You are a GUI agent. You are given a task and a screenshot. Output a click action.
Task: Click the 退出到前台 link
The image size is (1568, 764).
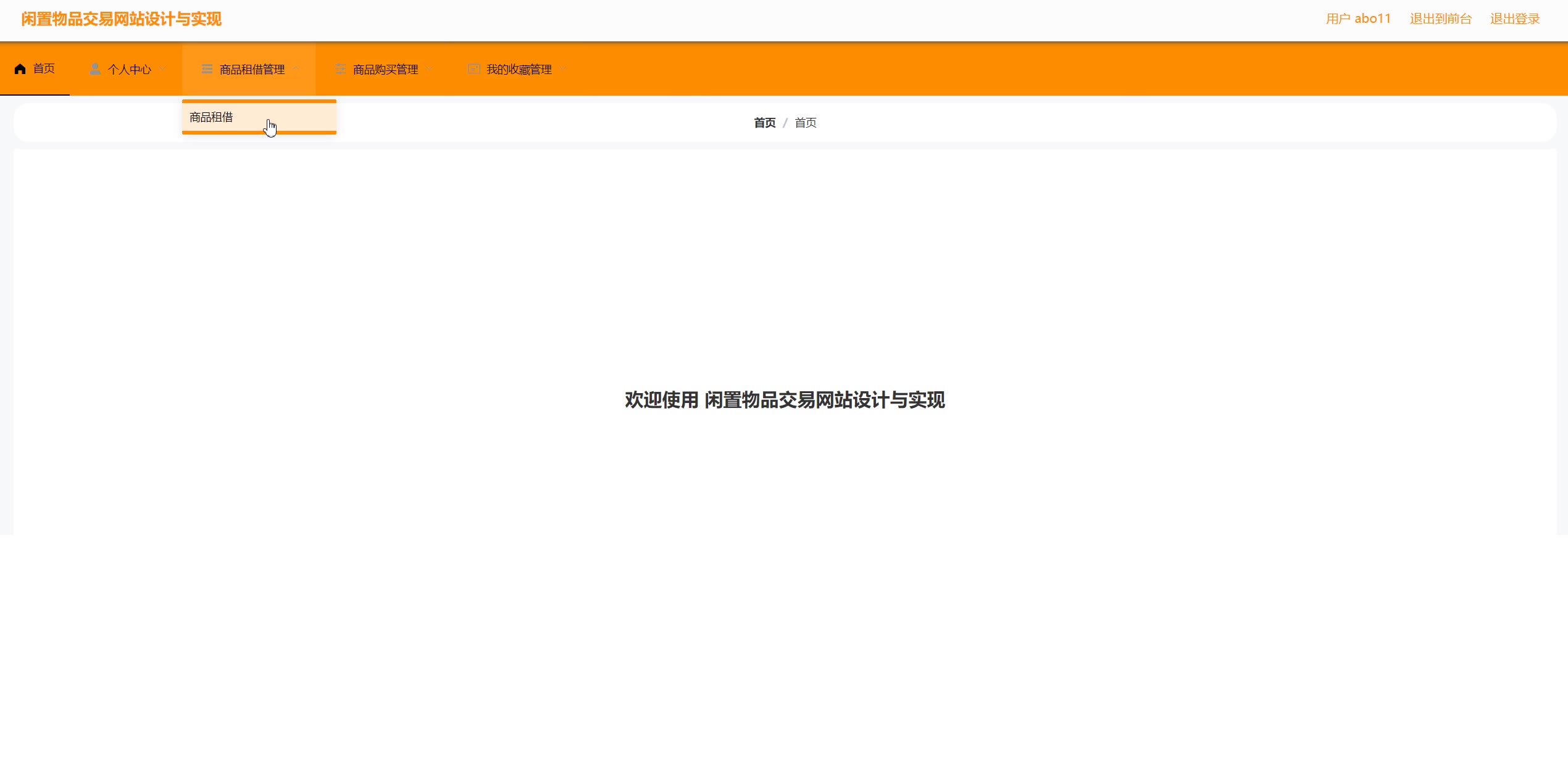coord(1440,19)
